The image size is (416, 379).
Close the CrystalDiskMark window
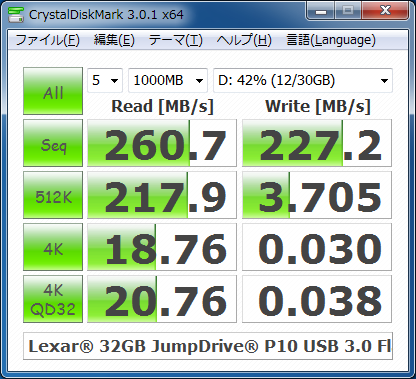coord(385,11)
